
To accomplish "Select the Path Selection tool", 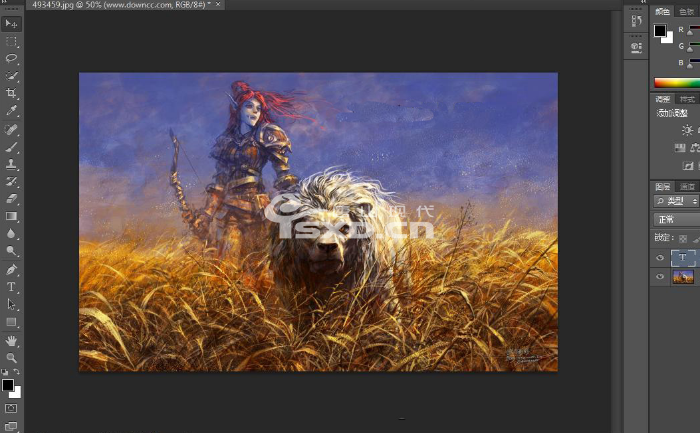I will [x=11, y=304].
